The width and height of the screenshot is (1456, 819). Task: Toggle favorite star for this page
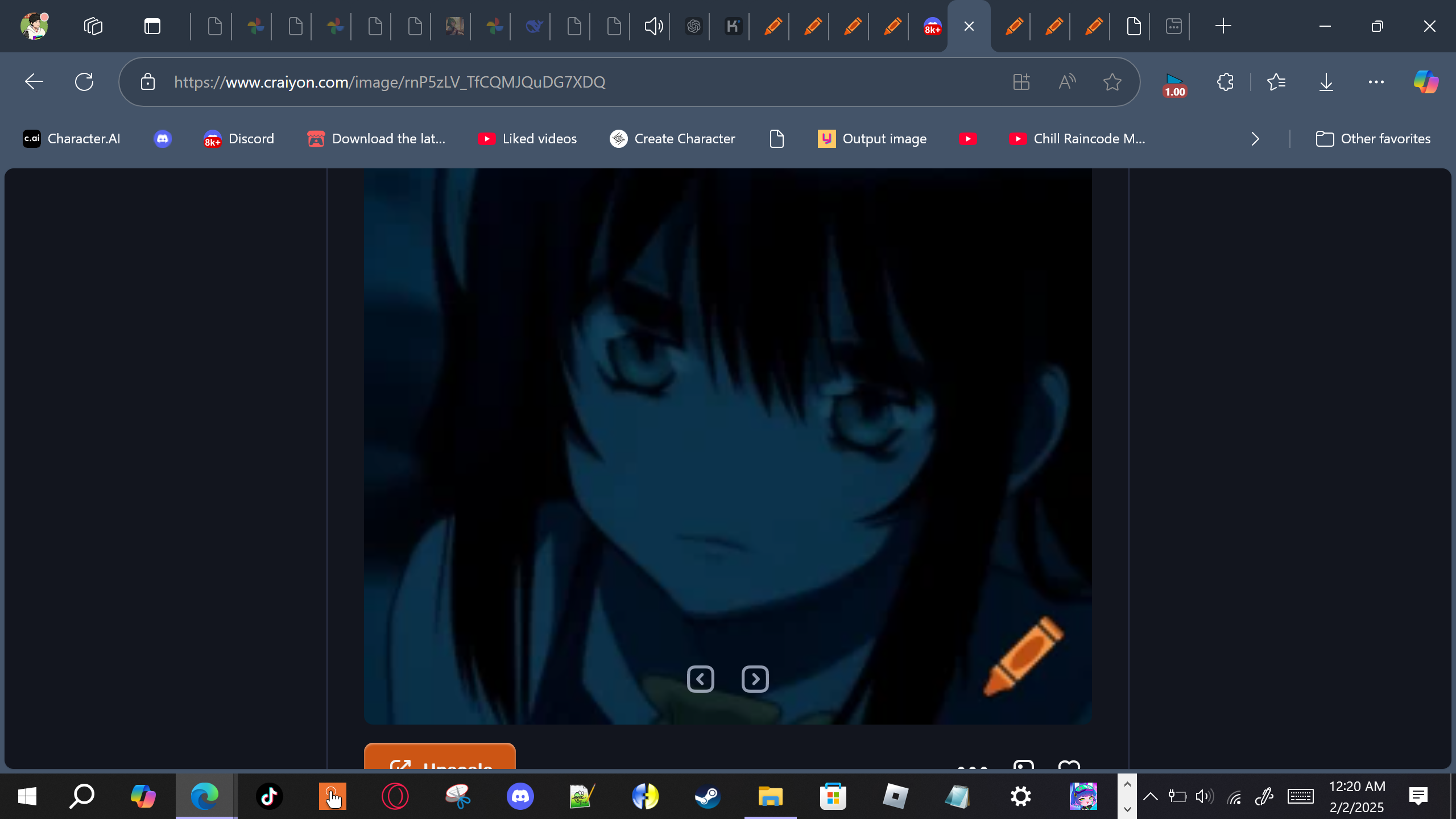1112,82
